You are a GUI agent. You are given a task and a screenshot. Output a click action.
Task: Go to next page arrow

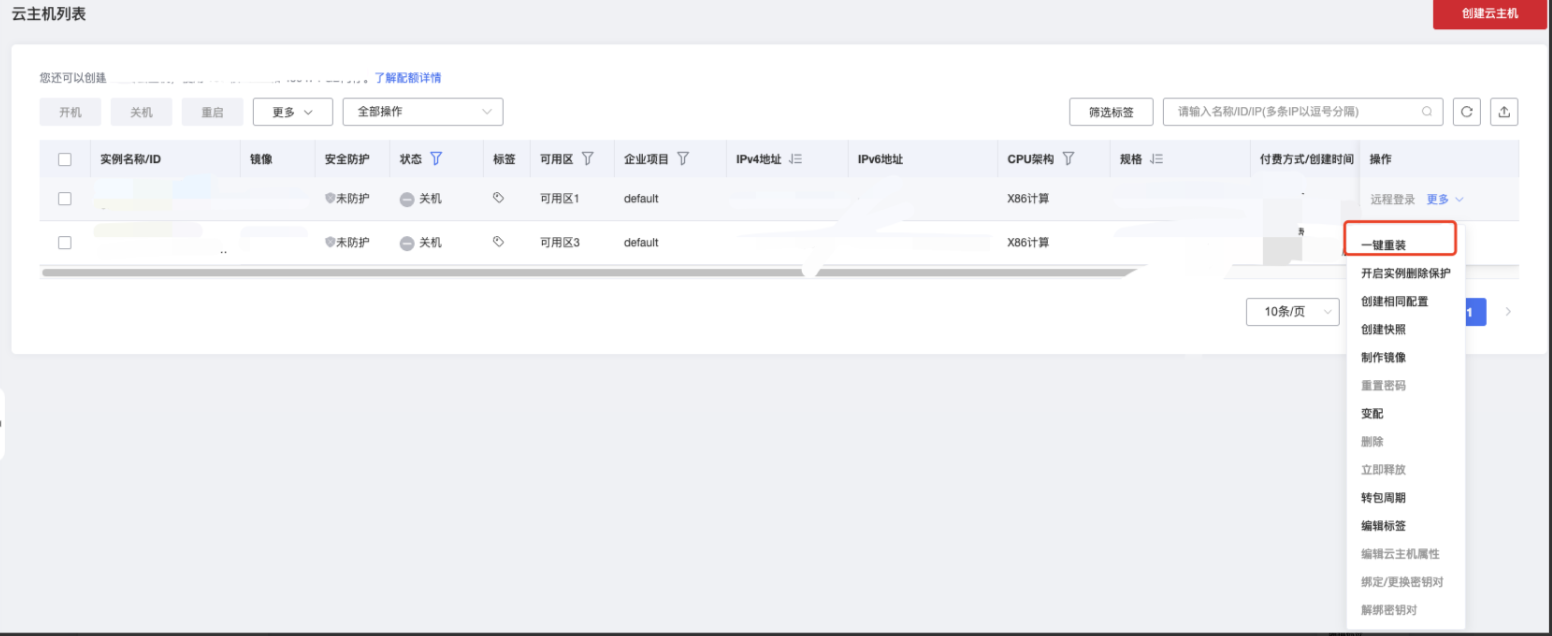pyautogui.click(x=1508, y=312)
